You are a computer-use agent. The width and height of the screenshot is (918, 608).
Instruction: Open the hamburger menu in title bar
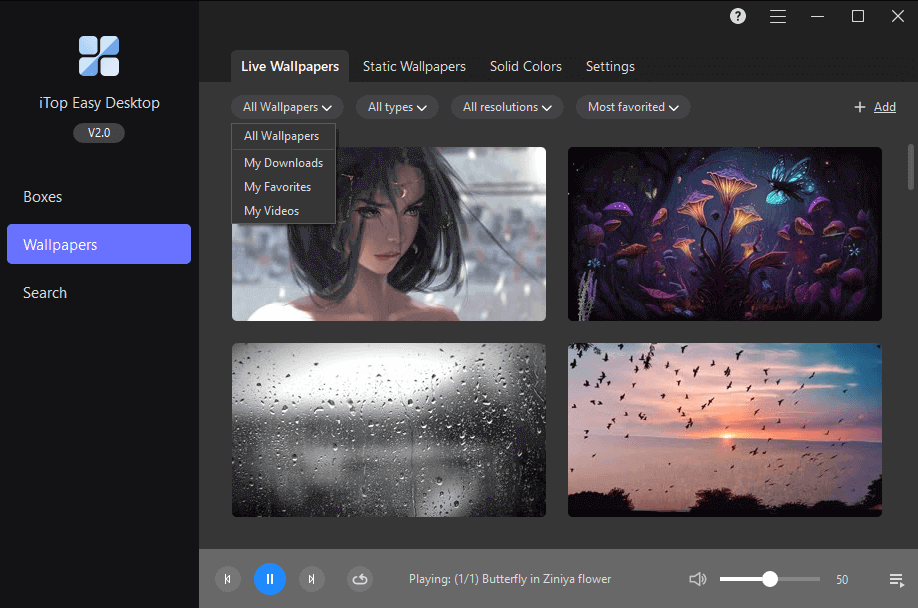tap(778, 16)
